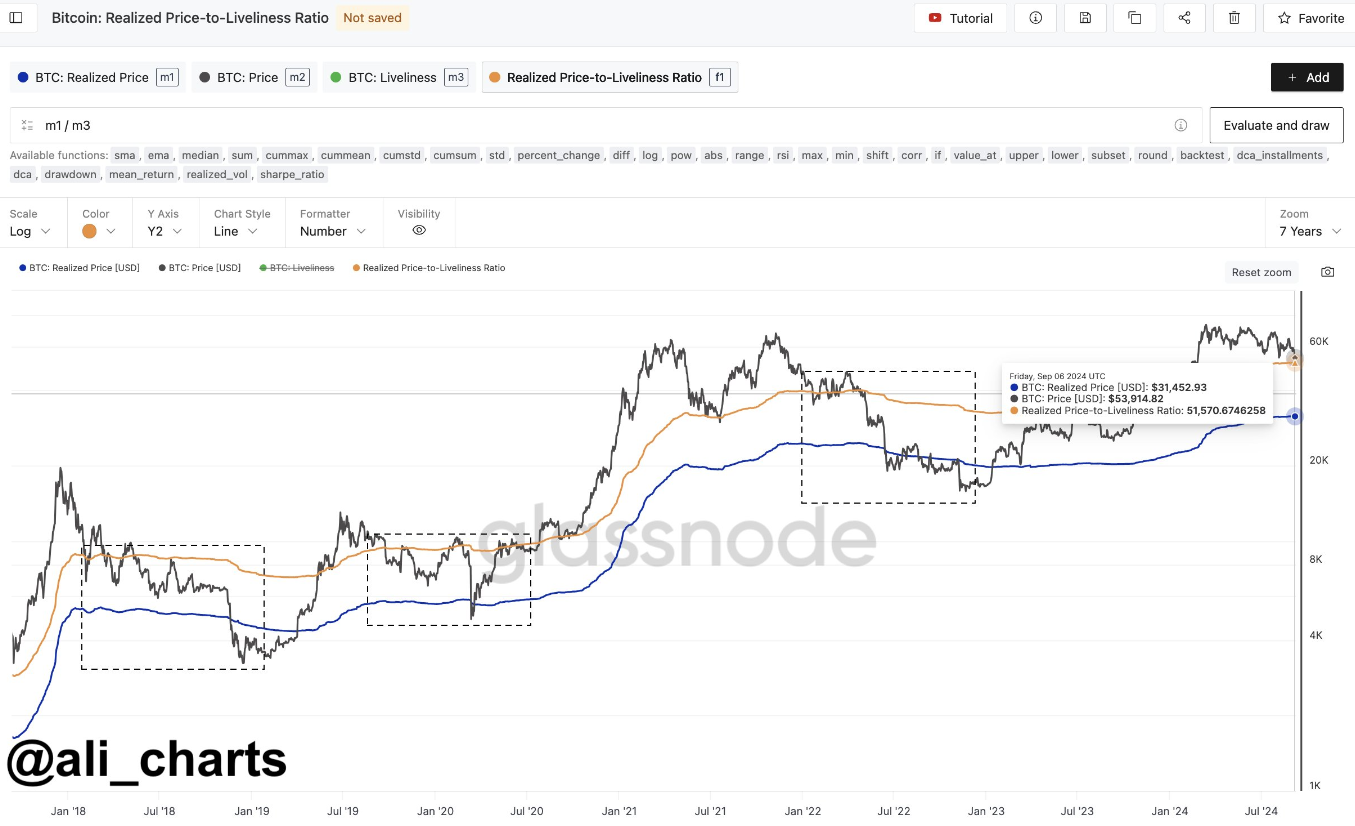Toggle BTC: Realized Price [USD] legend series
This screenshot has width=1355, height=826.
click(x=80, y=268)
